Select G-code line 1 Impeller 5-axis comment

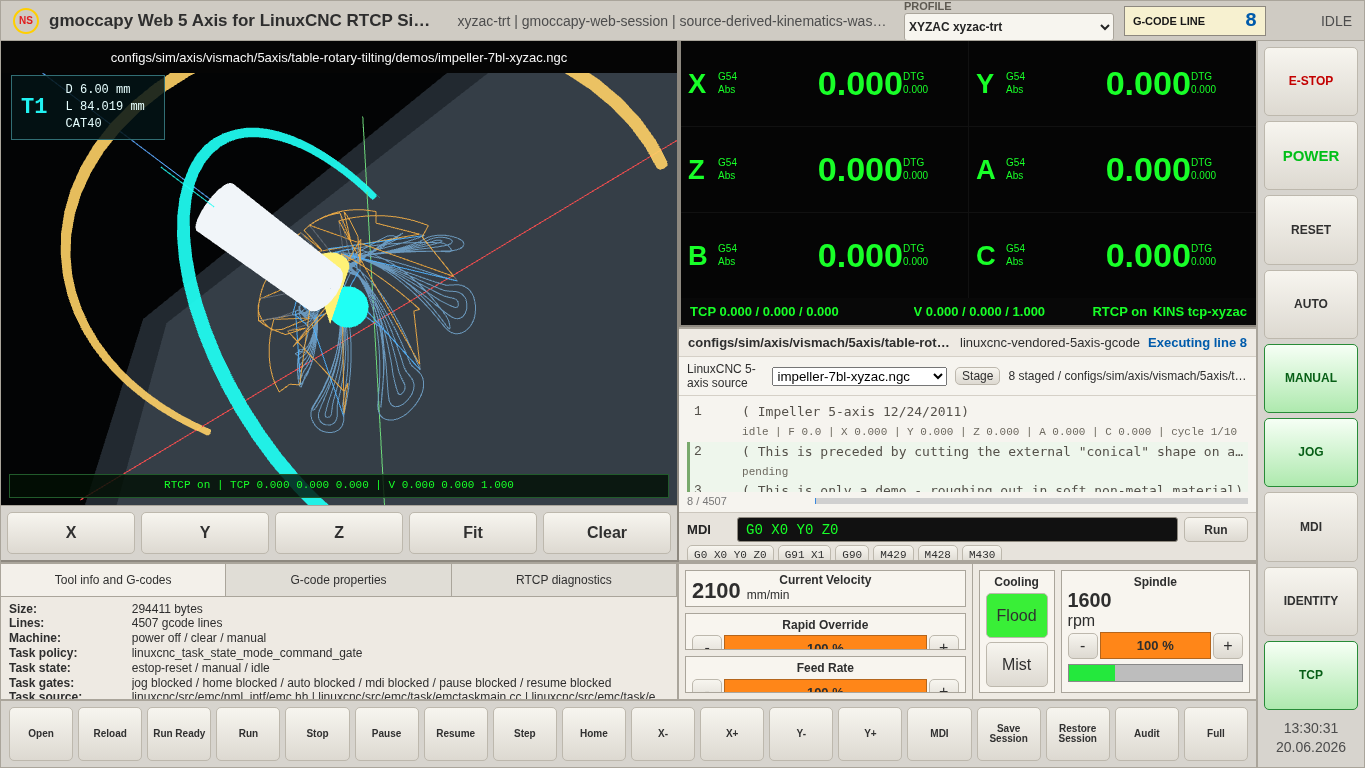coord(968,421)
